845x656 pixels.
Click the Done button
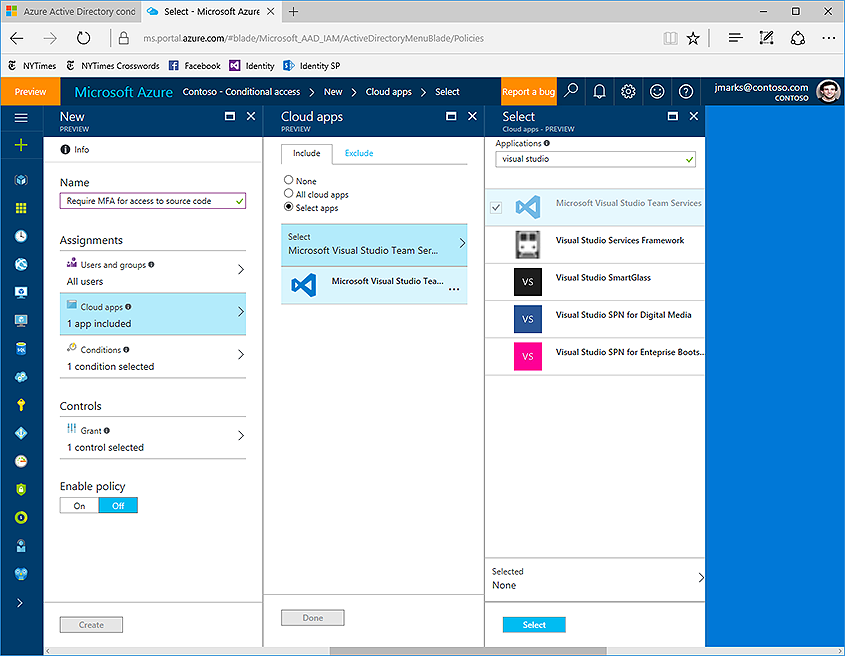click(x=313, y=618)
